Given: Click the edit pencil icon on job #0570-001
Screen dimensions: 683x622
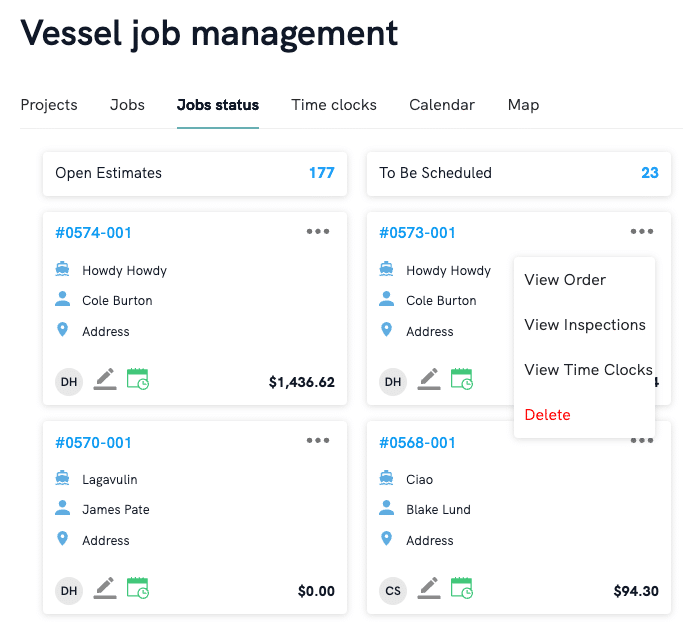Looking at the screenshot, I should pos(105,588).
